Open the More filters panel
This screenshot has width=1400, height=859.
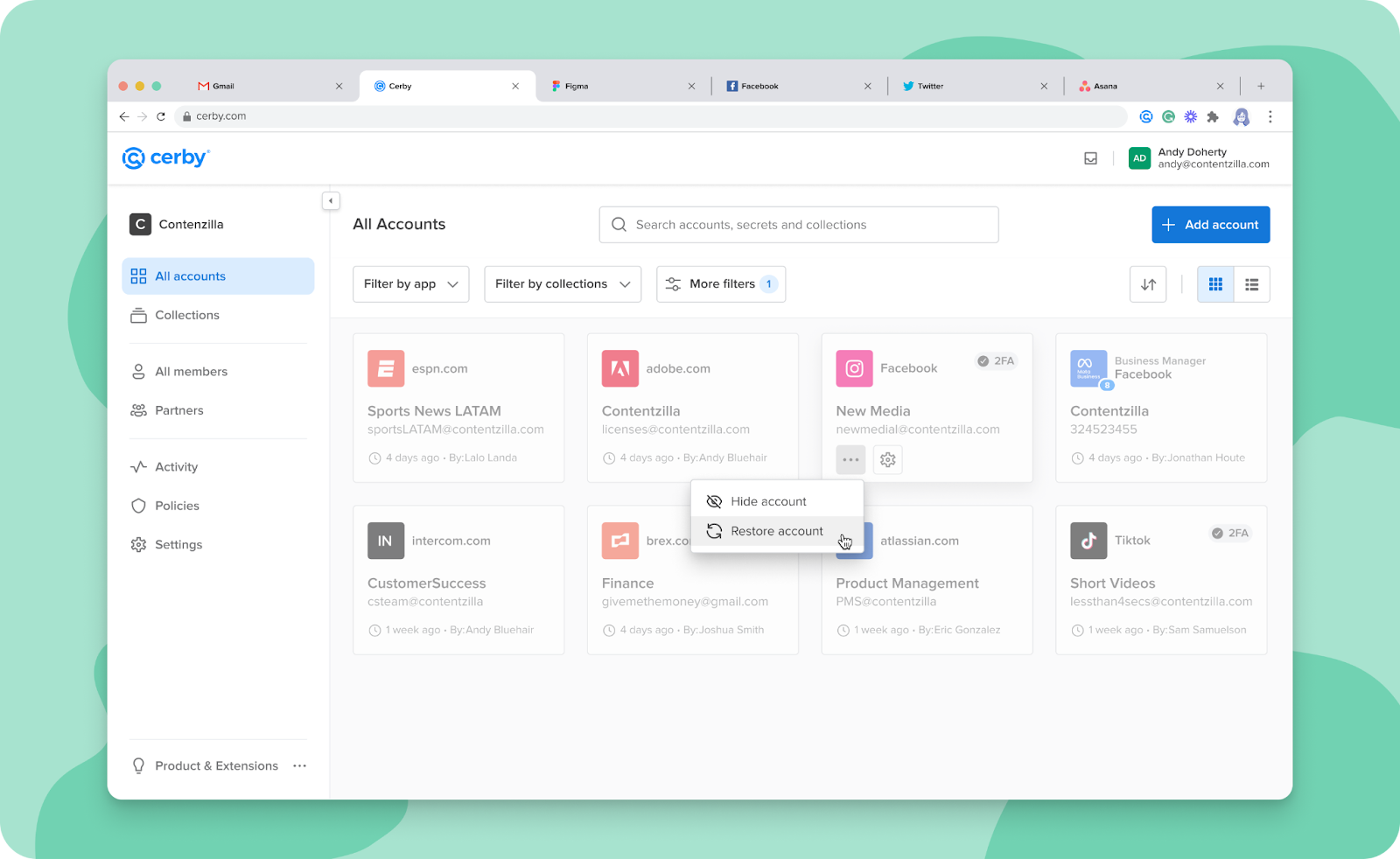pyautogui.click(x=721, y=284)
